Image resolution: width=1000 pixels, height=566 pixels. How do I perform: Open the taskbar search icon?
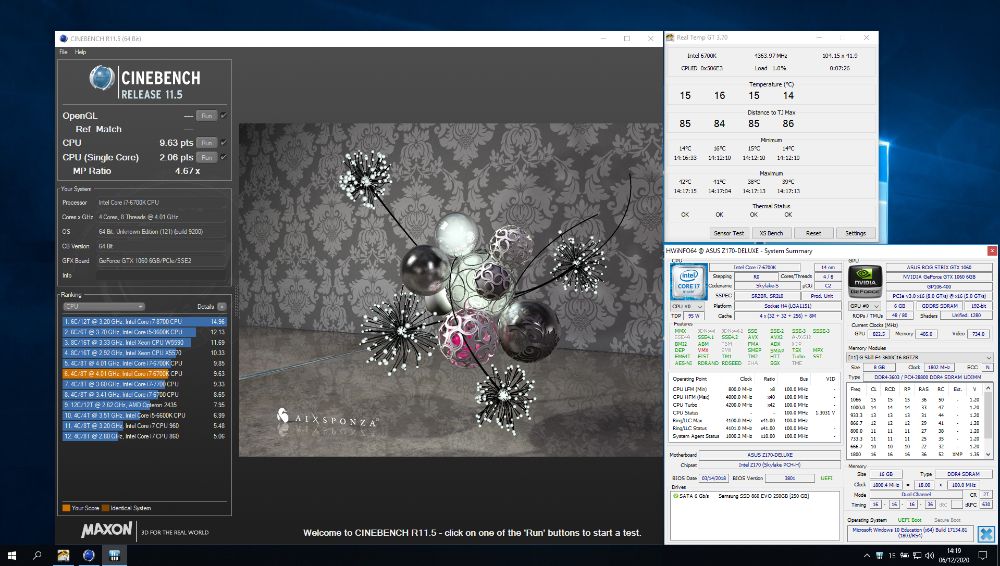tap(37, 556)
